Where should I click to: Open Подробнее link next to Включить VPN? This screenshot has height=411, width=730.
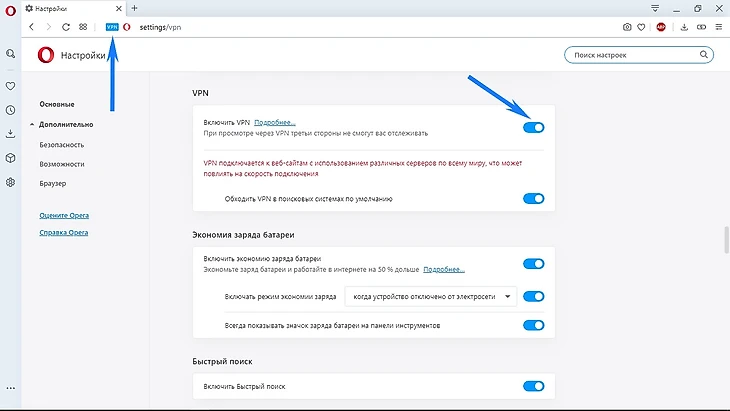(x=275, y=122)
